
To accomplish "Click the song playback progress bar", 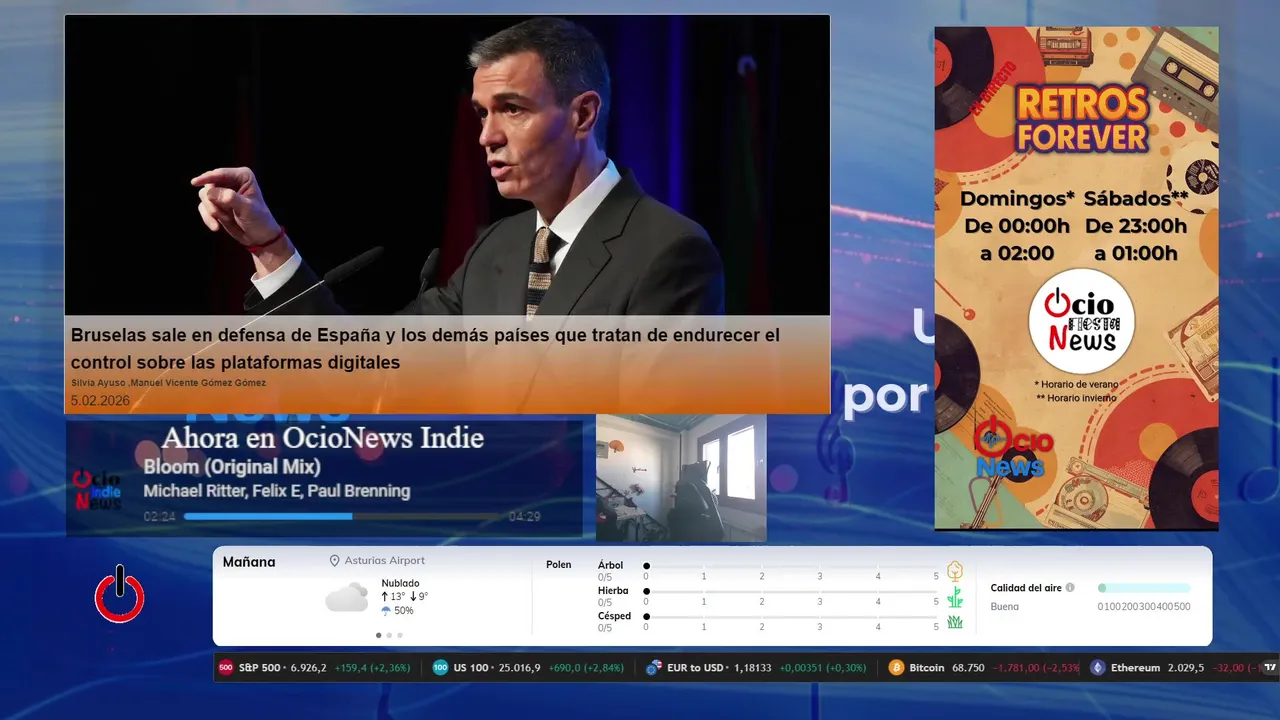I will (x=343, y=516).
